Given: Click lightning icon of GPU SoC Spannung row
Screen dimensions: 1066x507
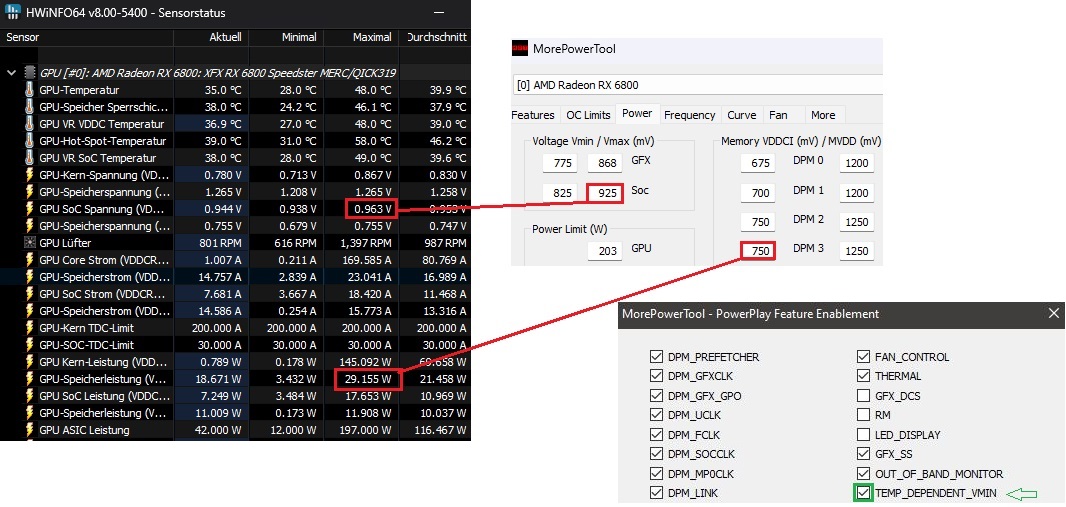Looking at the screenshot, I should pyautogui.click(x=30, y=209).
